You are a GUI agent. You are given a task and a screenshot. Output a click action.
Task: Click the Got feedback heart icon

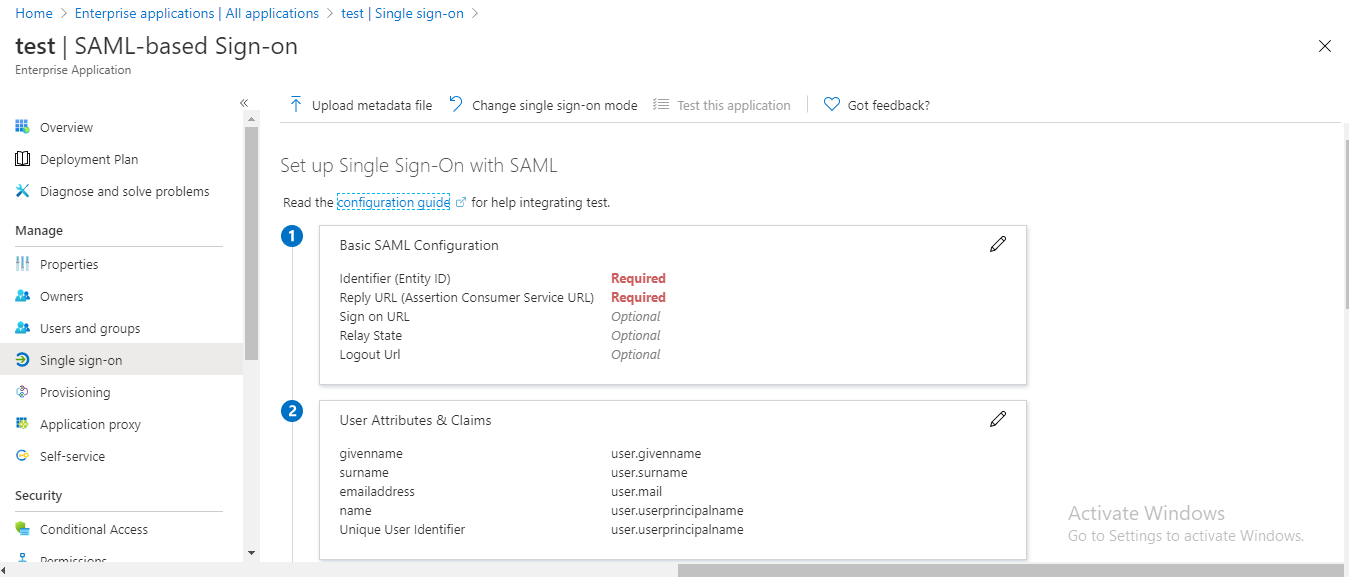(831, 104)
